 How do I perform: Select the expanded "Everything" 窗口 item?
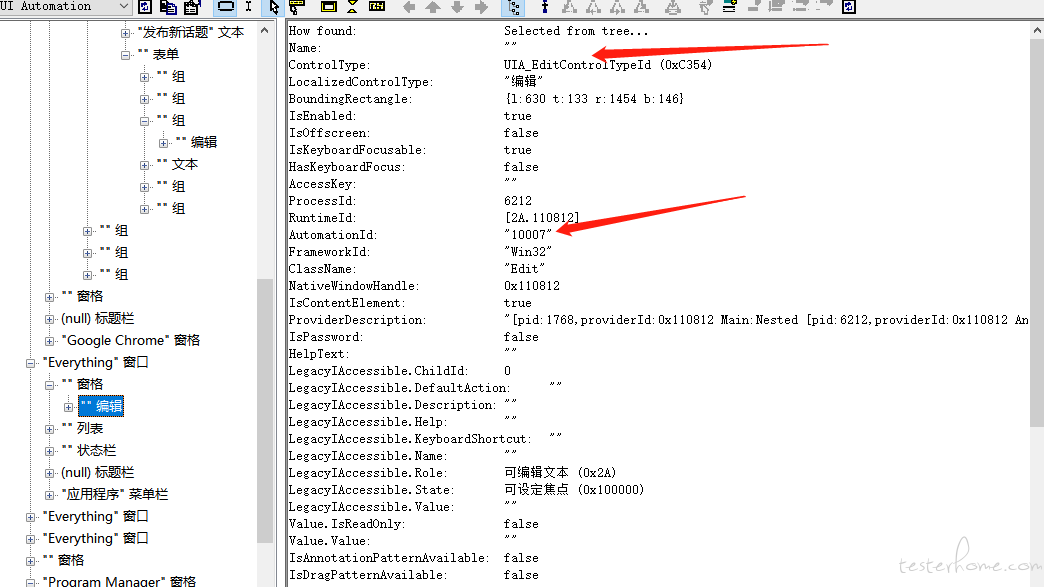coord(95,362)
